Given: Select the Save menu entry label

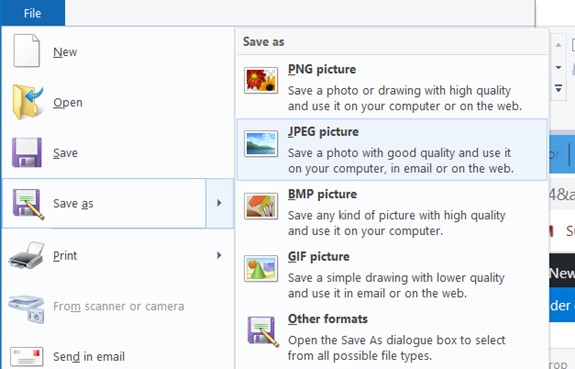Looking at the screenshot, I should 65,153.
